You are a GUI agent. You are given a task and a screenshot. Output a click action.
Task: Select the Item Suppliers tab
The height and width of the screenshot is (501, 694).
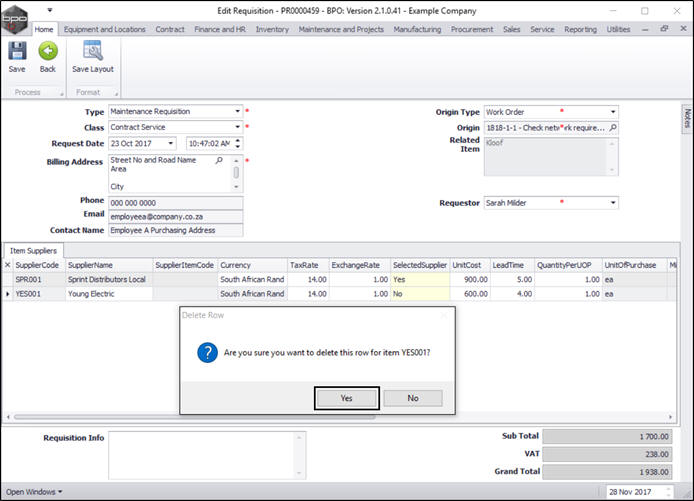34,251
